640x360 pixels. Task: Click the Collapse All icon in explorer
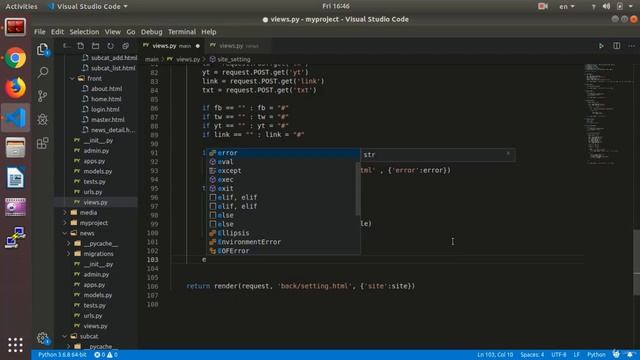click(x=125, y=46)
